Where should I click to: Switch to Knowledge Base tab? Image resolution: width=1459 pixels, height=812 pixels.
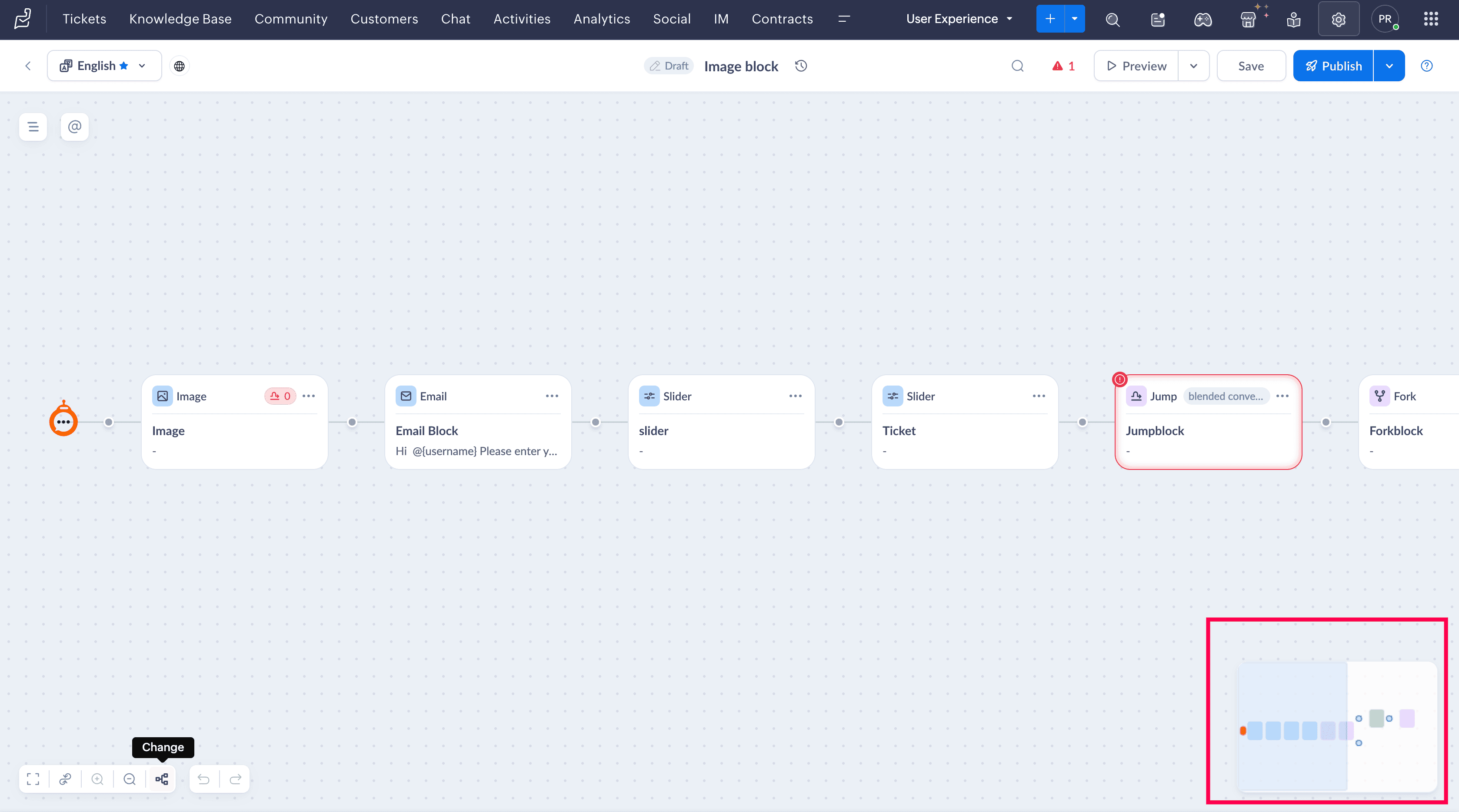[x=180, y=19]
